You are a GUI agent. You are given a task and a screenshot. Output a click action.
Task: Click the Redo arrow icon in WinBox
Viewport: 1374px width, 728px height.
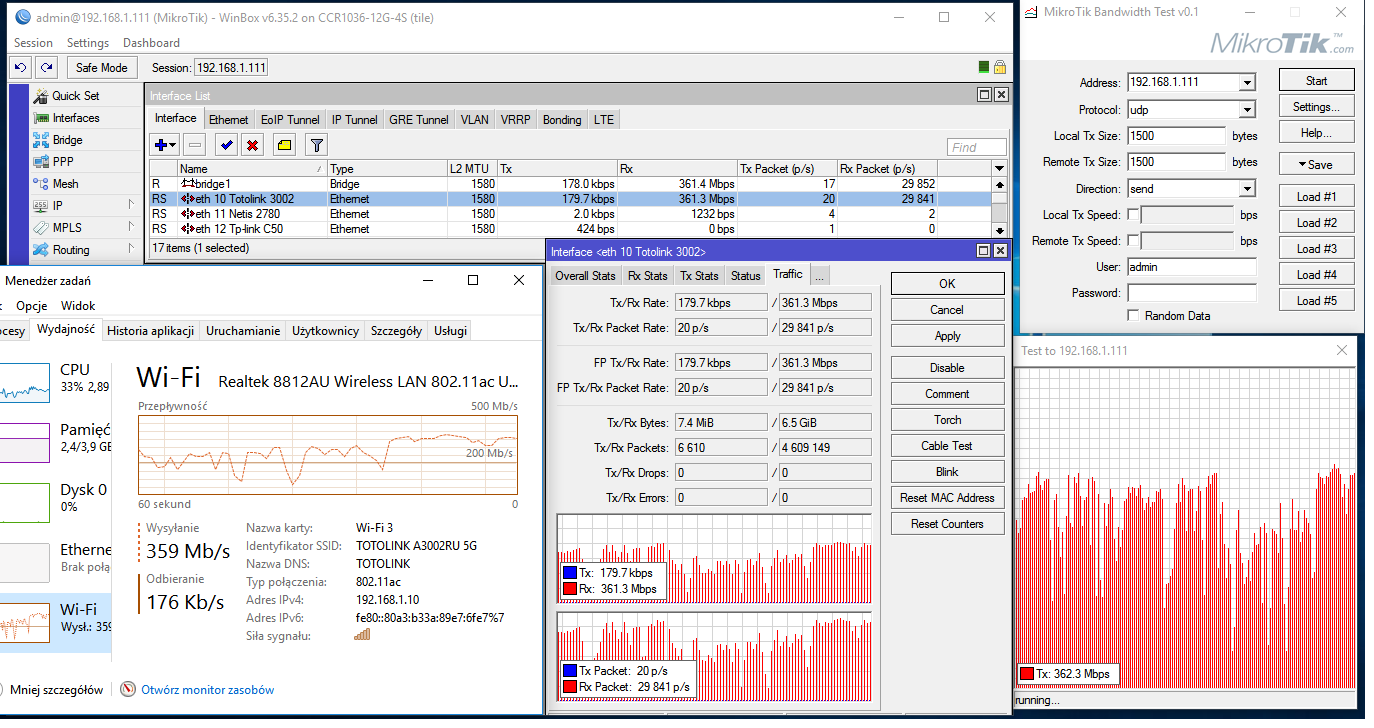point(46,67)
